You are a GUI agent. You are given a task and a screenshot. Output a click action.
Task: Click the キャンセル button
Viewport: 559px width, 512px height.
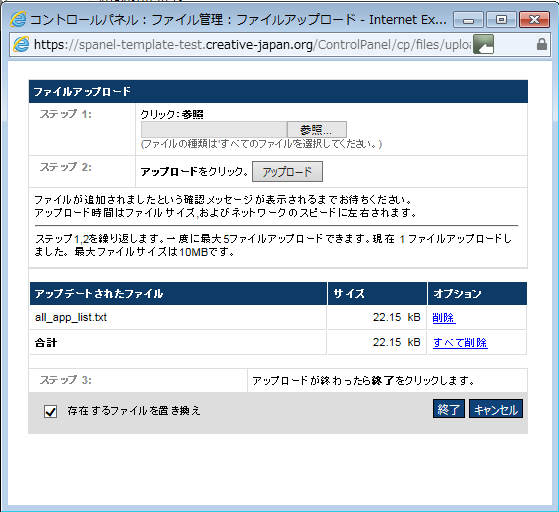click(496, 409)
